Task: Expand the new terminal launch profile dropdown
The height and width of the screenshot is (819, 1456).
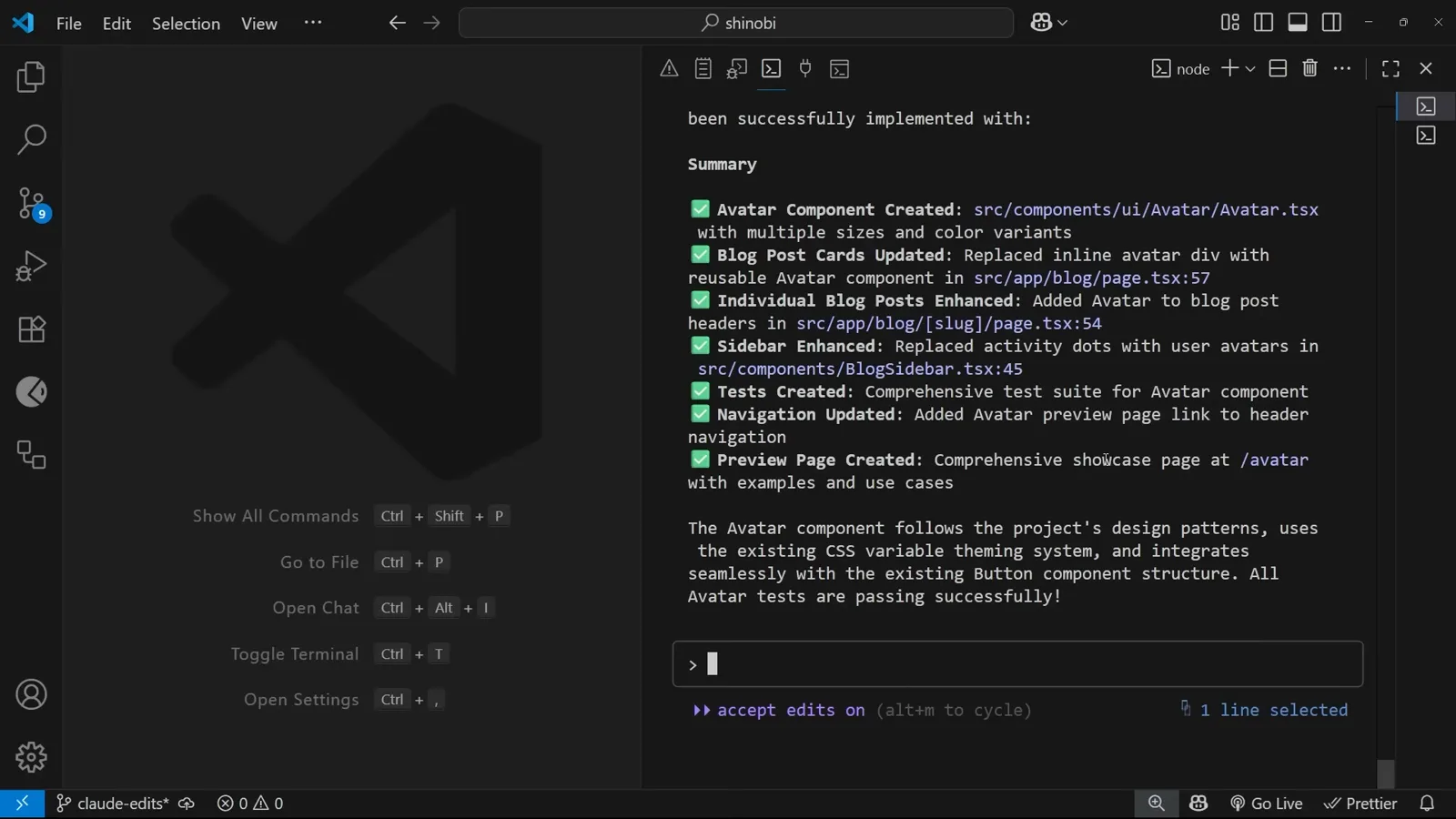Action: tap(1250, 68)
